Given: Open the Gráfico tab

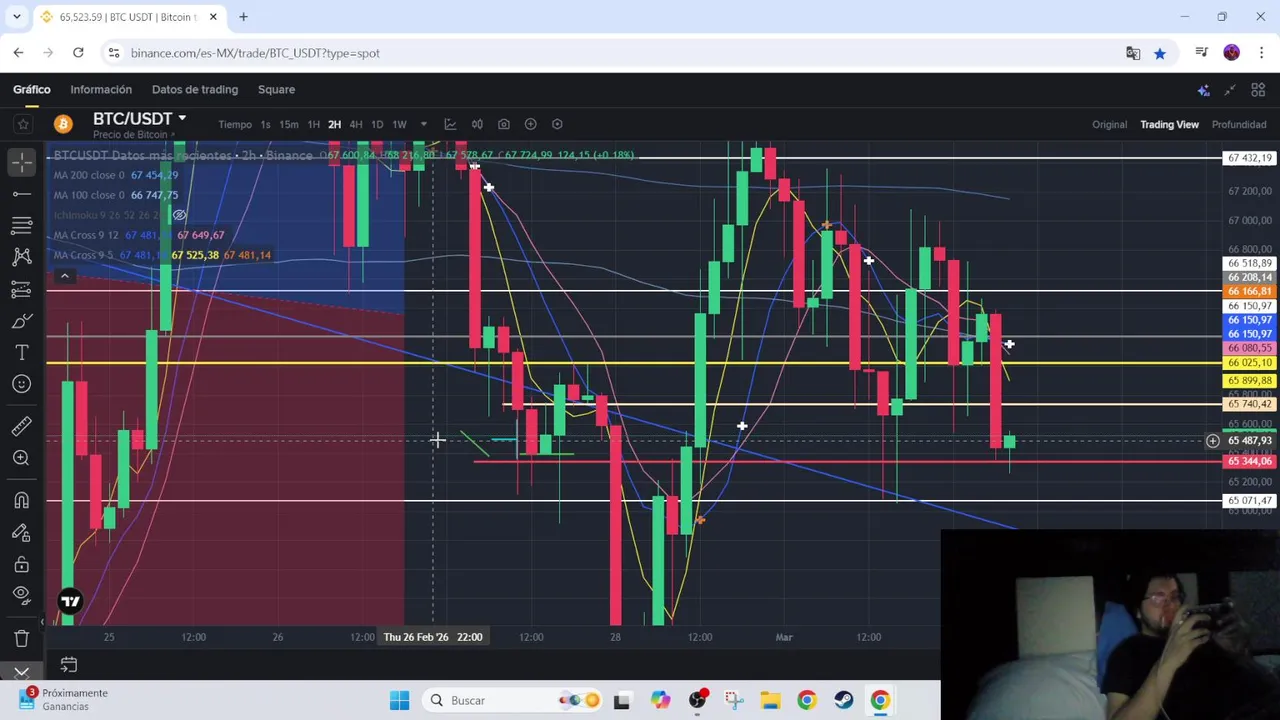Looking at the screenshot, I should click(x=32, y=89).
